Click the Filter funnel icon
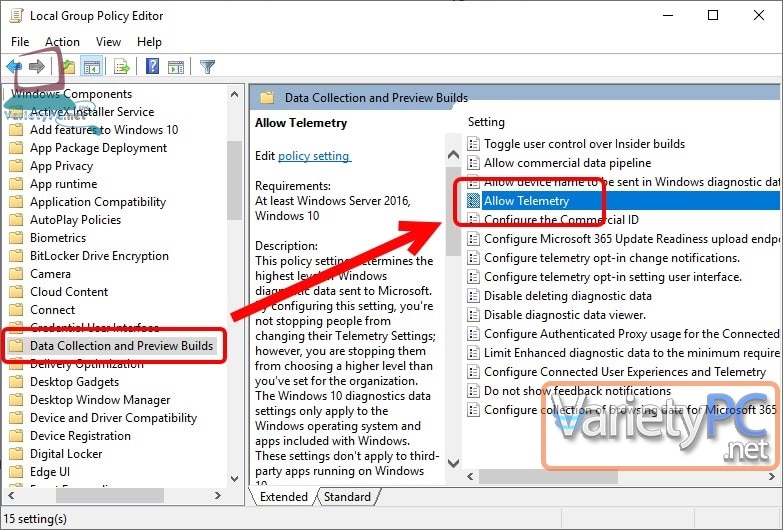Viewport: 783px width, 530px height. [x=207, y=66]
